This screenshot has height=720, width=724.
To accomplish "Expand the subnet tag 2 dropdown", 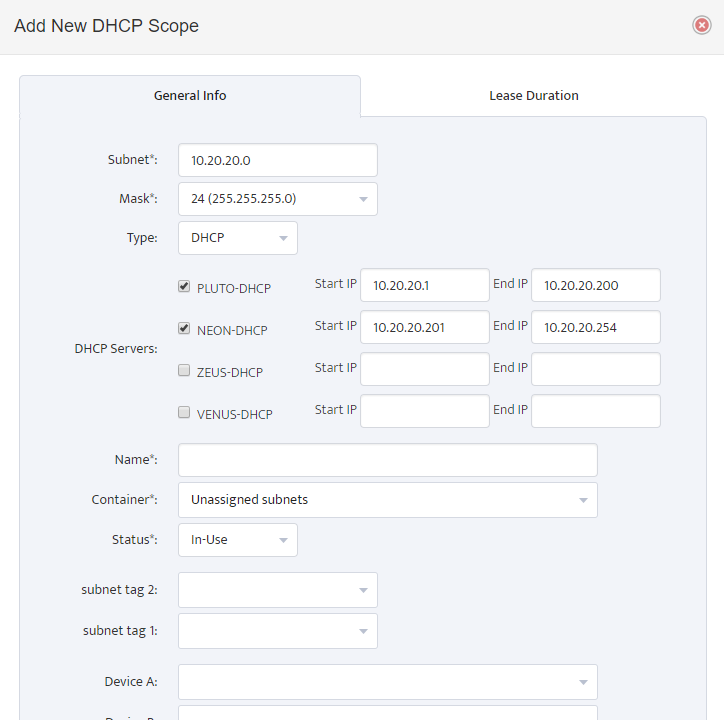I will (x=278, y=590).
